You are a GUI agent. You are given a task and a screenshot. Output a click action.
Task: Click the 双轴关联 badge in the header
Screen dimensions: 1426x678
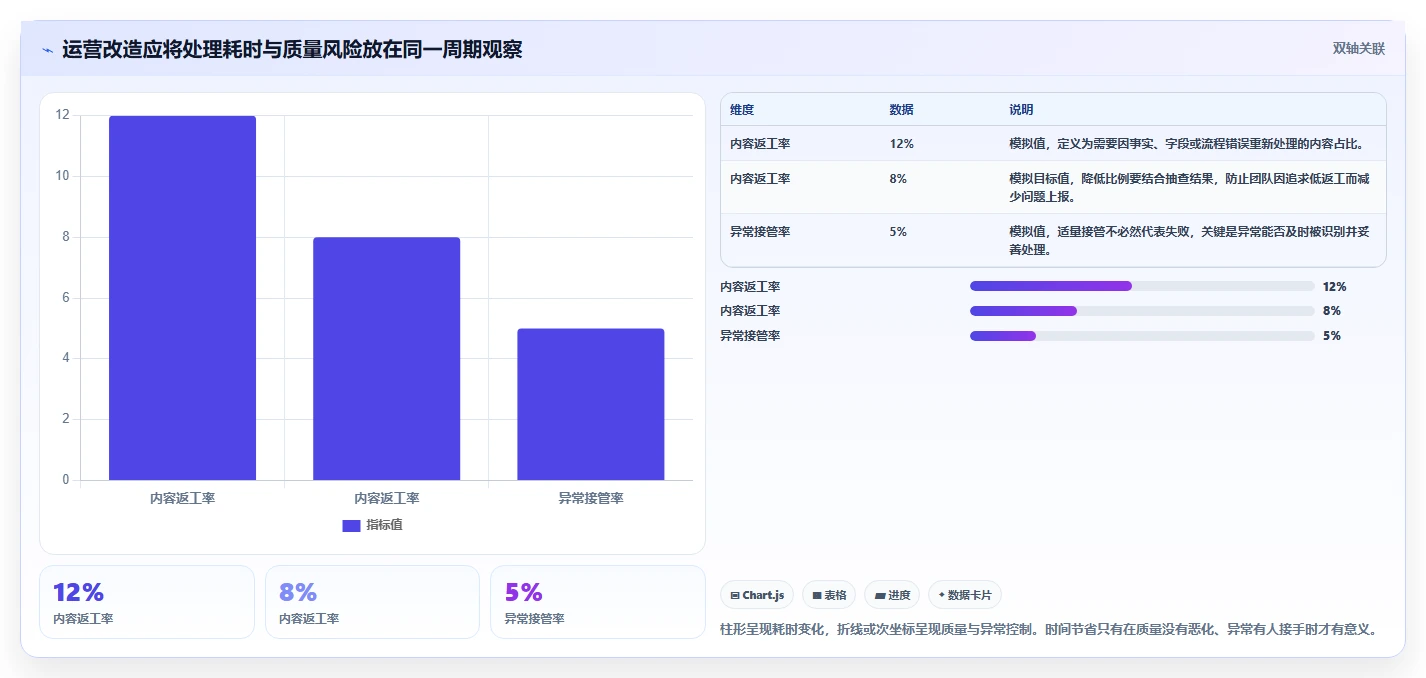point(1358,49)
